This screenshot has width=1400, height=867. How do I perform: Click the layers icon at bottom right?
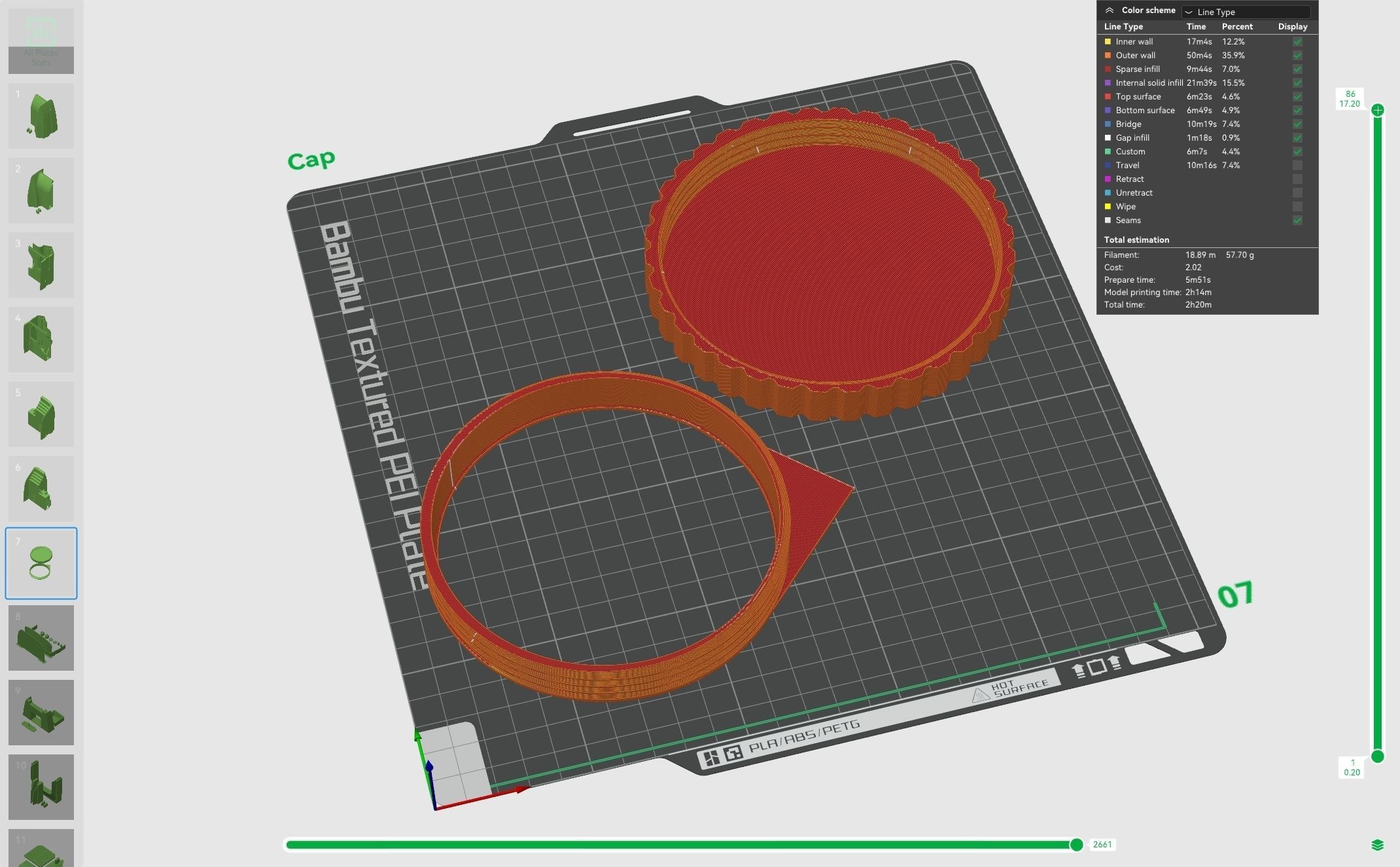1377,845
